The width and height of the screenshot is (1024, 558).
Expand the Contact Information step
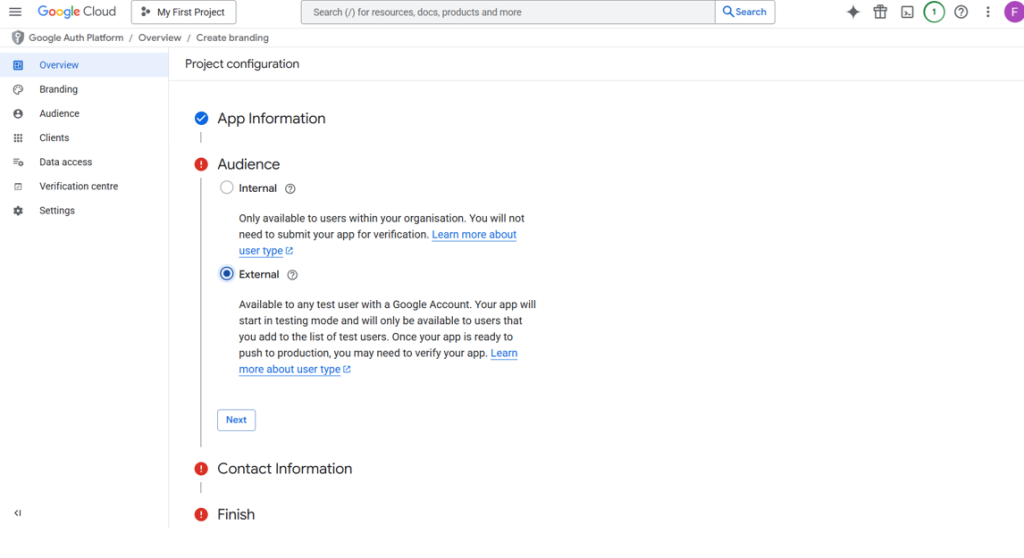[284, 469]
